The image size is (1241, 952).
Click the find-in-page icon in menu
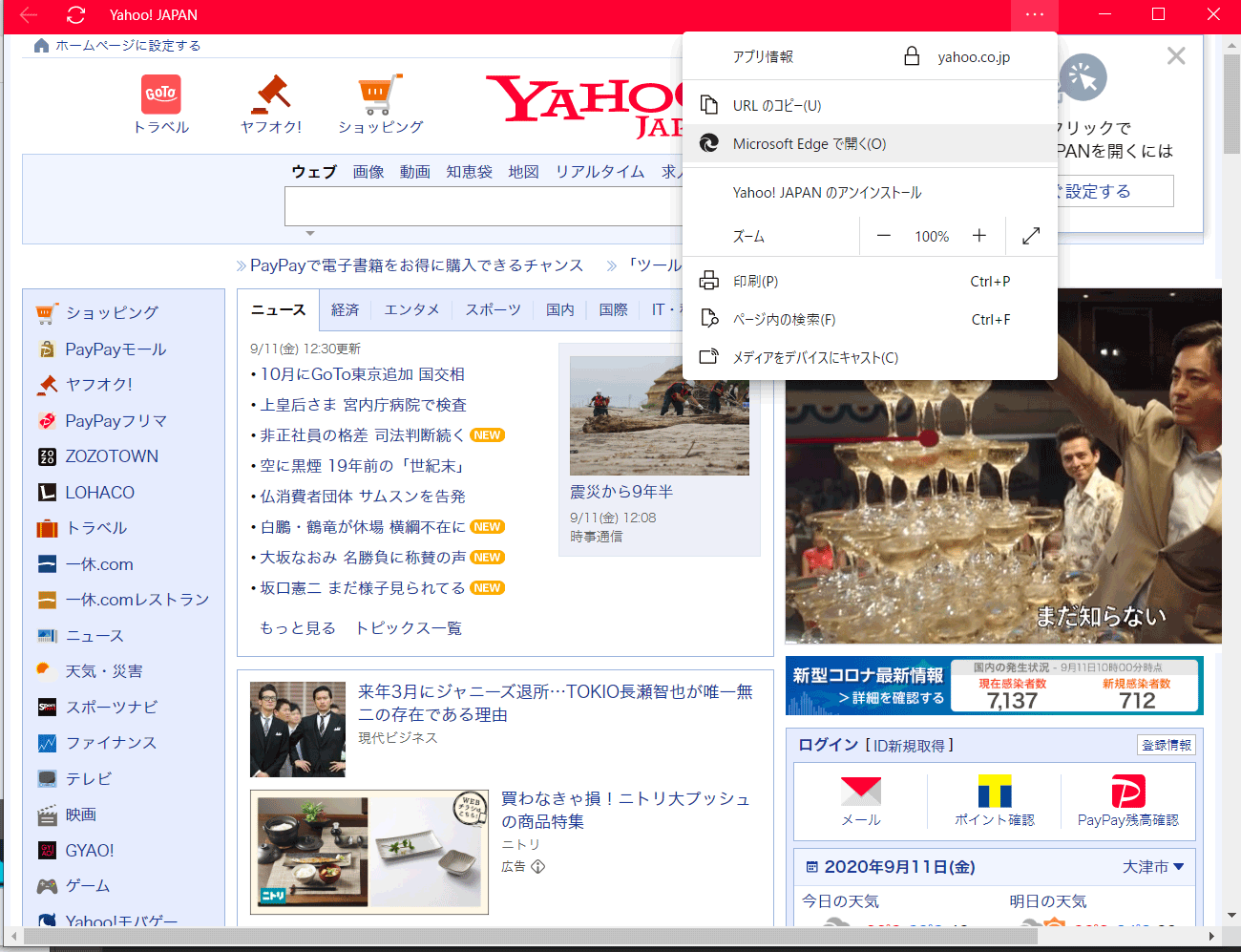(x=708, y=319)
